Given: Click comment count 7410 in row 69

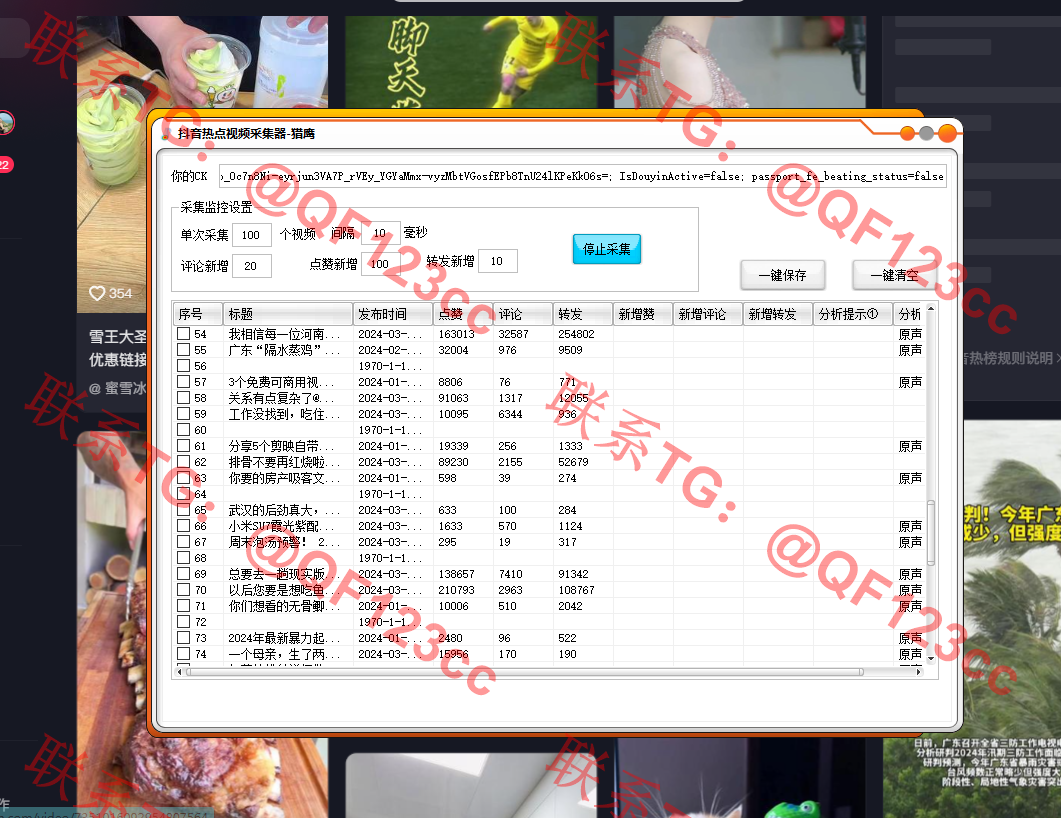Looking at the screenshot, I should 510,574.
